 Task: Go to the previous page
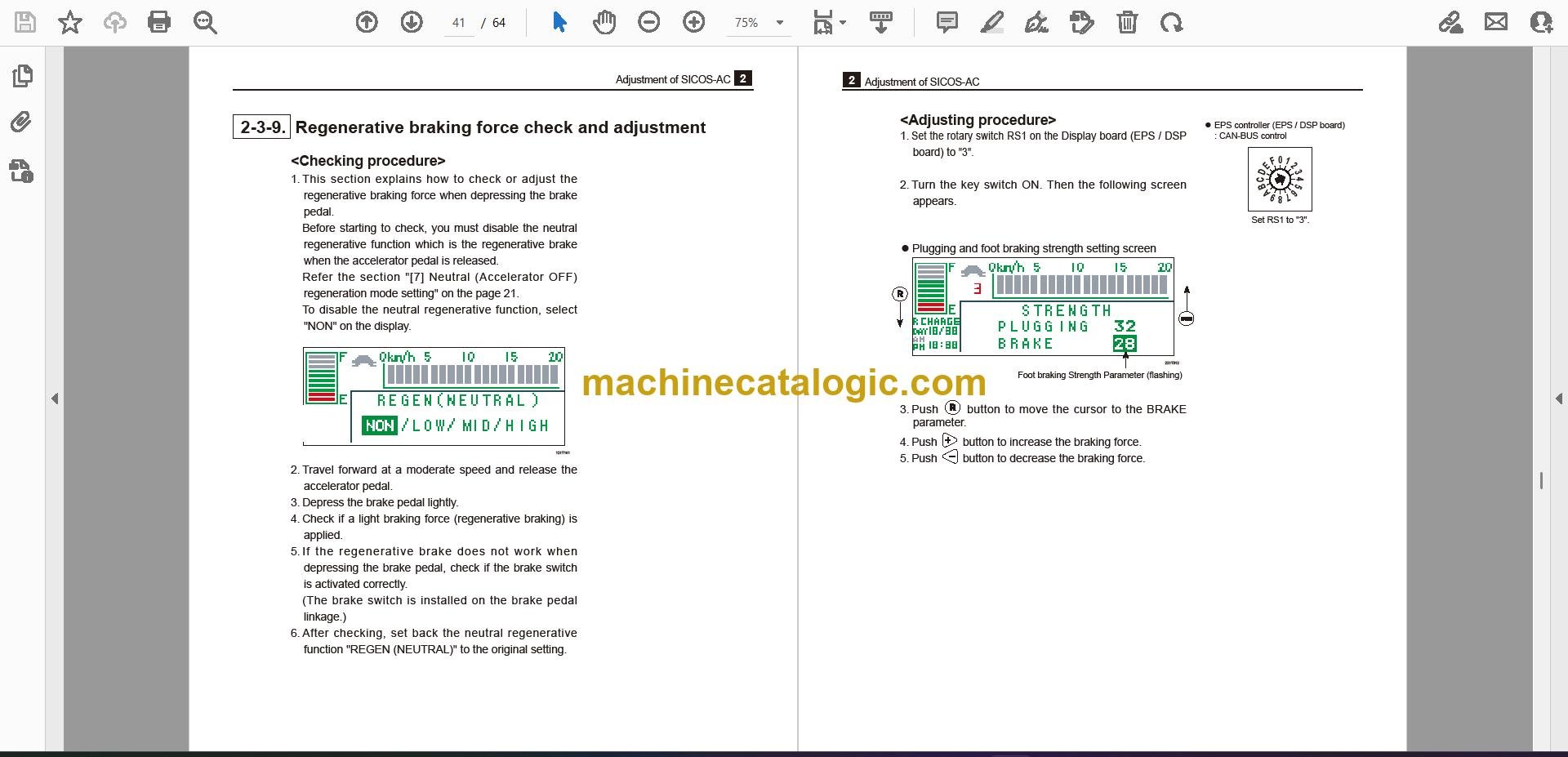click(367, 22)
